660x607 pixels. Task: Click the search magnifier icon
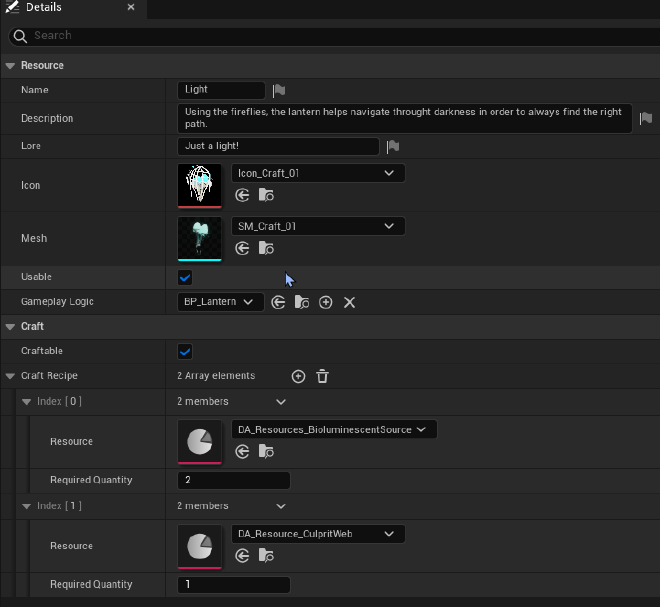20,36
